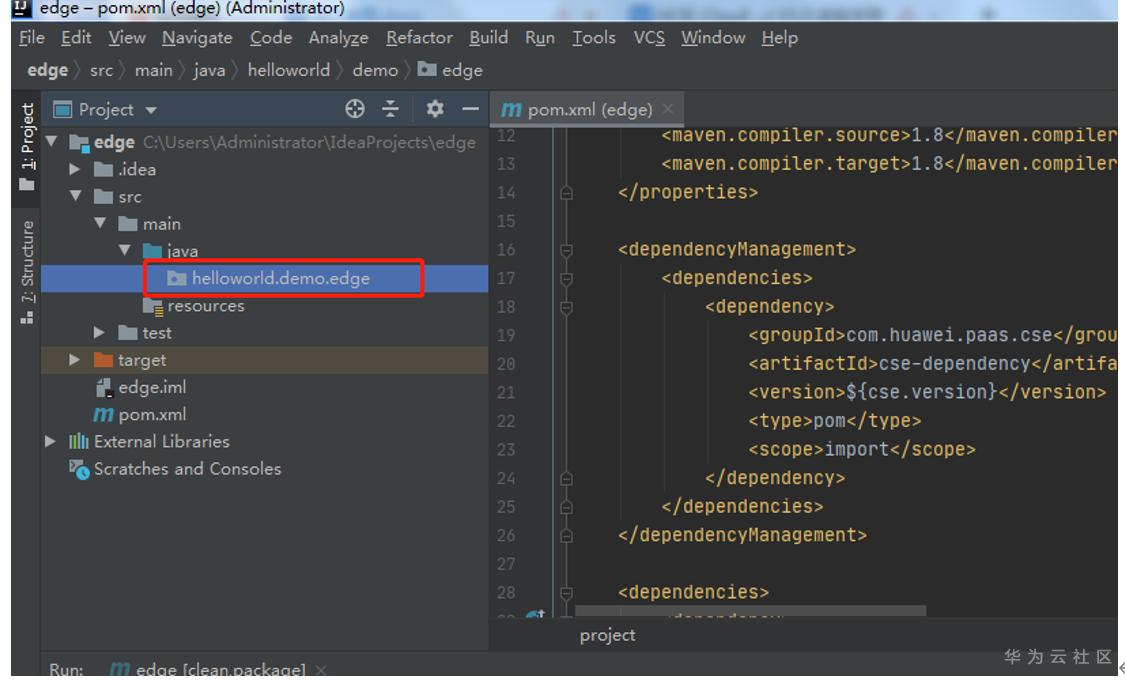
Task: Click the 'helloworld' breadcrumb
Action: click(x=288, y=70)
